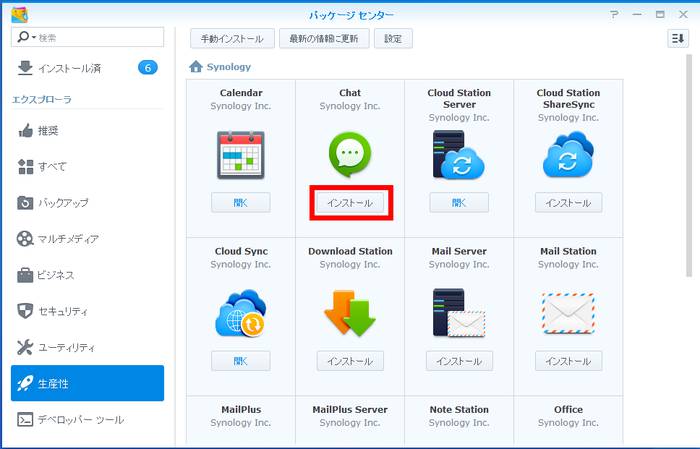The image size is (700, 449).
Task: Select the 生産性 productivity category
Action: (88, 383)
